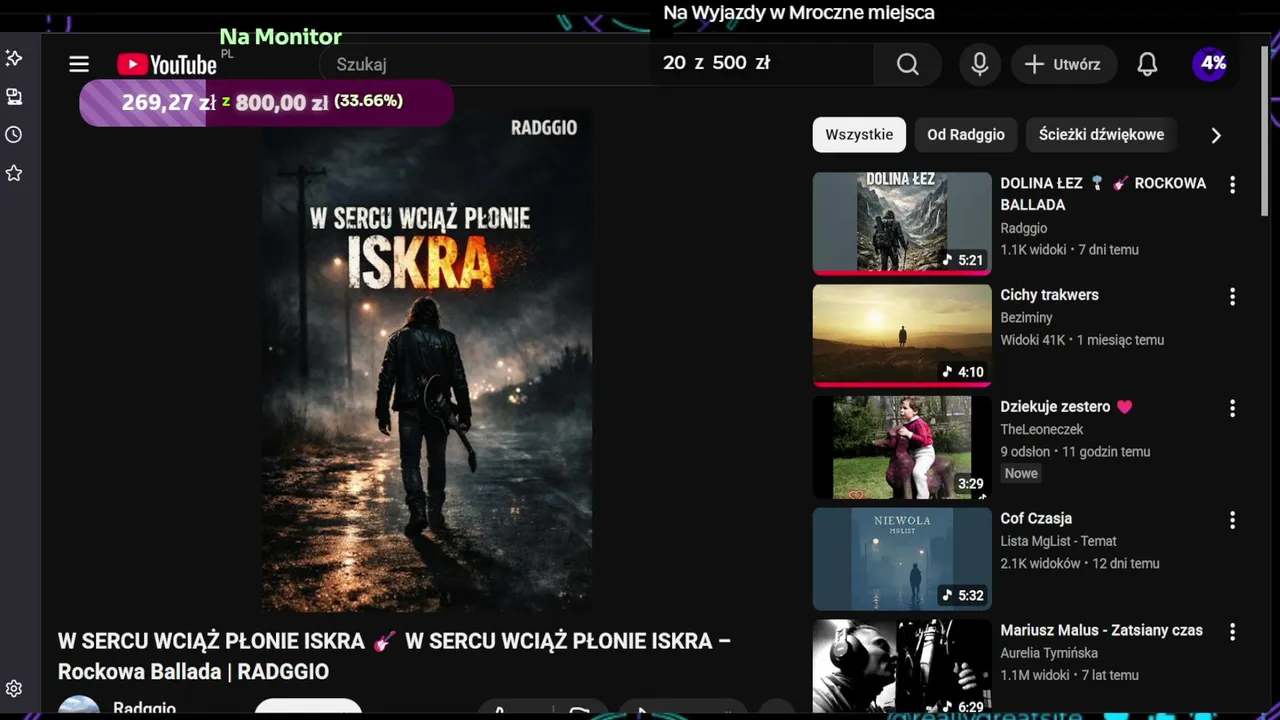Visit the TheLeoneczek channel name
Viewport: 1280px width, 720px height.
(x=1042, y=429)
